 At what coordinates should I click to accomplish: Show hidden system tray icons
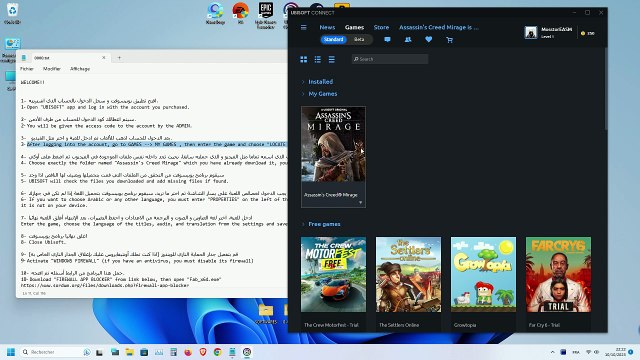point(553,352)
